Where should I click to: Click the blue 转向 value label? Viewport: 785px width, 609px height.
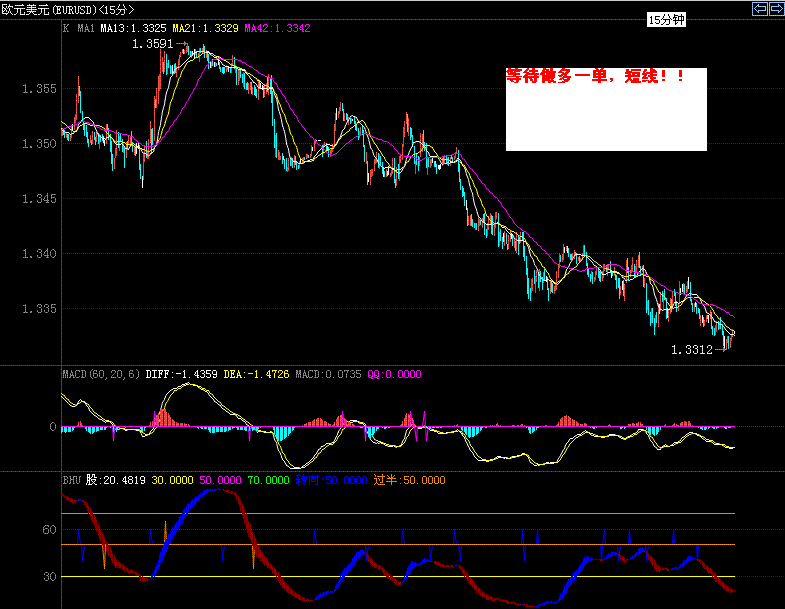331,480
